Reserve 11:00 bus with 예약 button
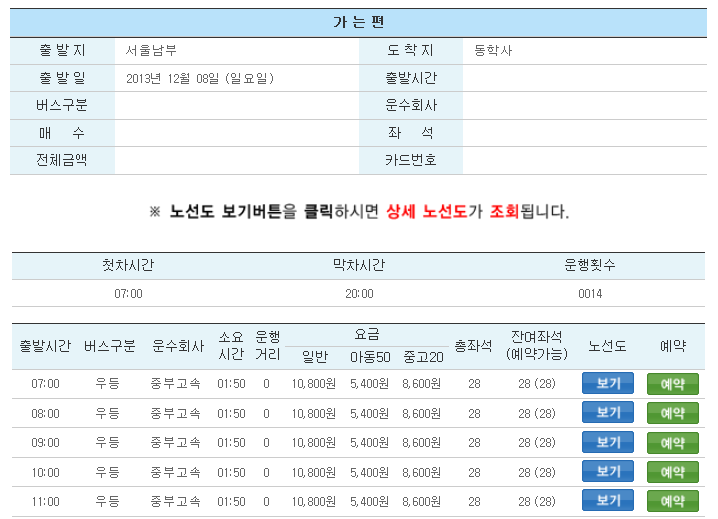 (x=673, y=501)
